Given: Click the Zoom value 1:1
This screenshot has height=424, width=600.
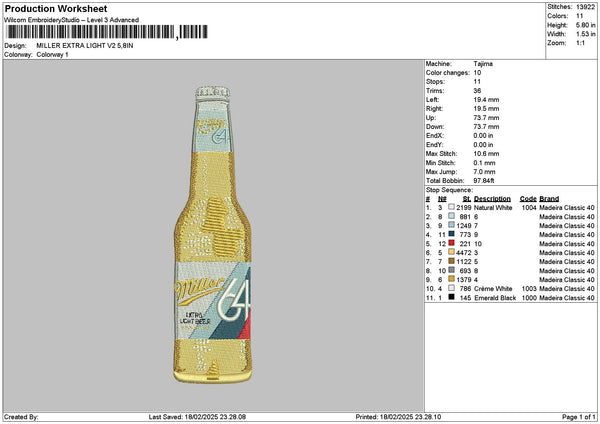Looking at the screenshot, I should pyautogui.click(x=580, y=43).
